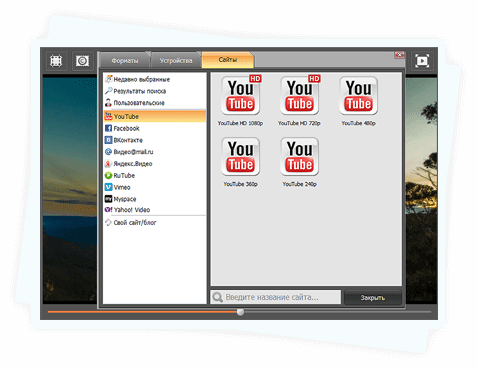
Task: Click the snapshot camera icon
Action: pos(82,61)
